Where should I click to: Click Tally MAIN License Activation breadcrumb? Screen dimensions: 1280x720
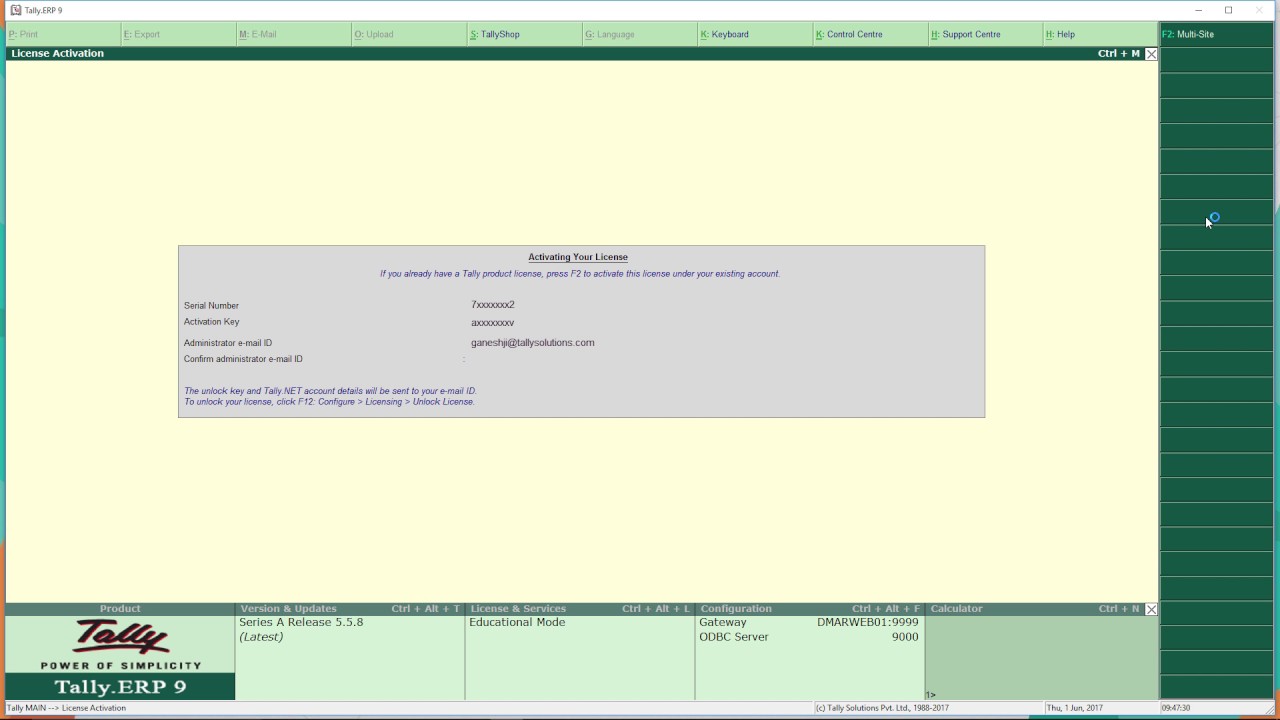coord(66,708)
